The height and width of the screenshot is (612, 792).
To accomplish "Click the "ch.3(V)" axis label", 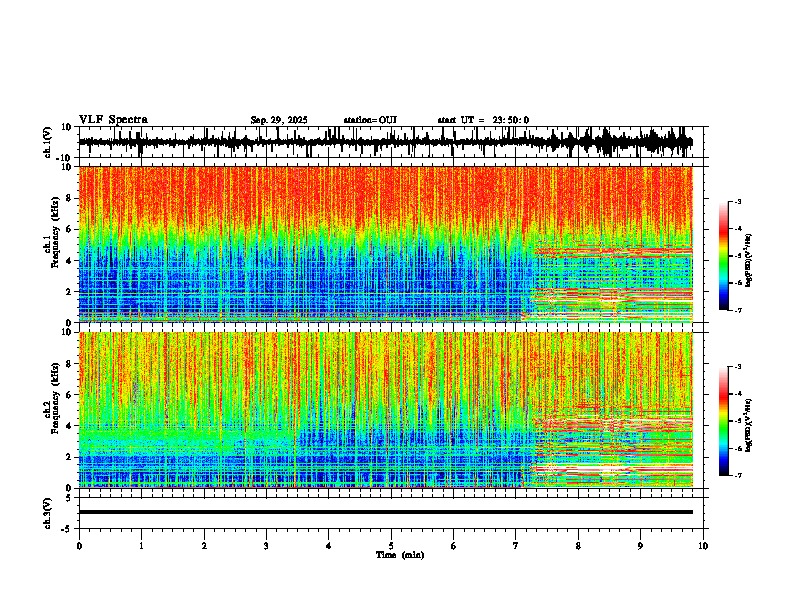I will point(48,513).
